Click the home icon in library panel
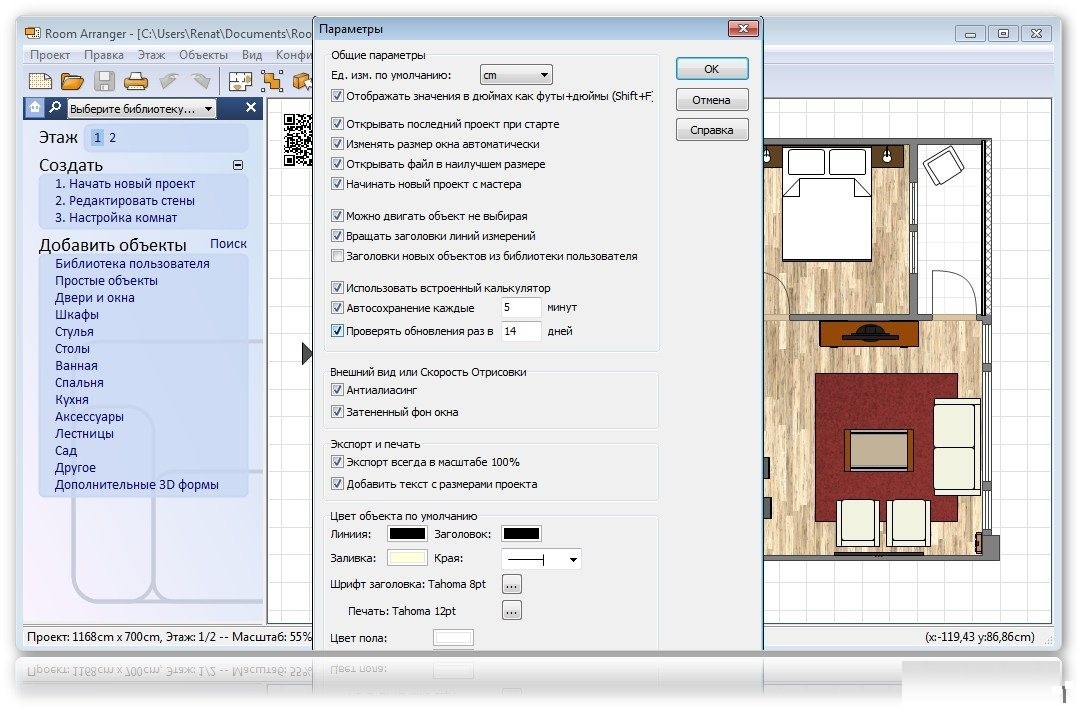 35,108
